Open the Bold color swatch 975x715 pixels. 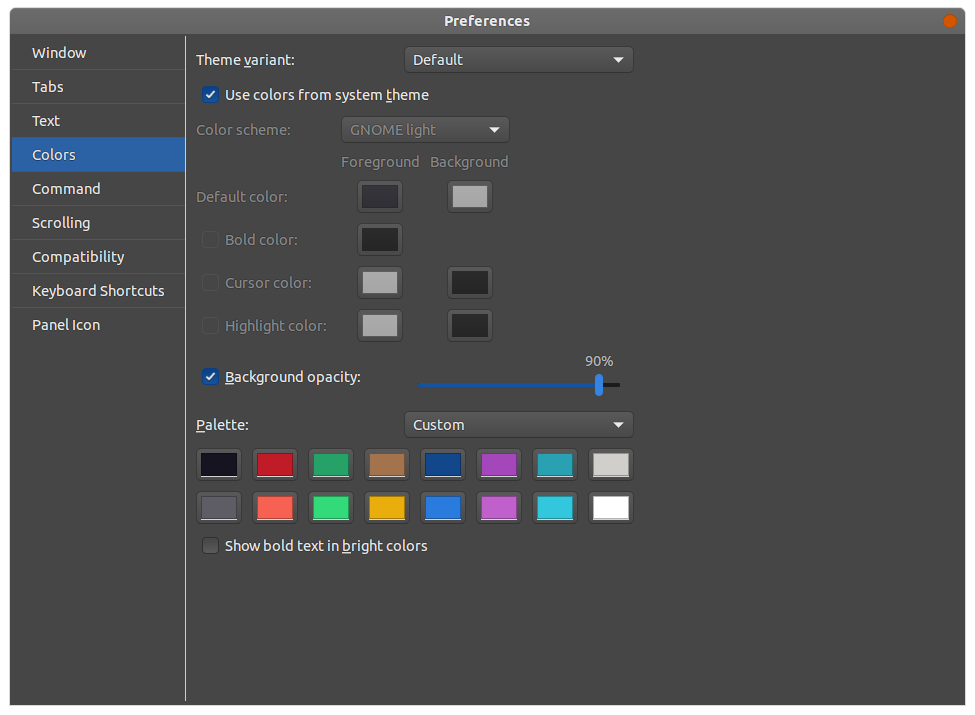[380, 240]
